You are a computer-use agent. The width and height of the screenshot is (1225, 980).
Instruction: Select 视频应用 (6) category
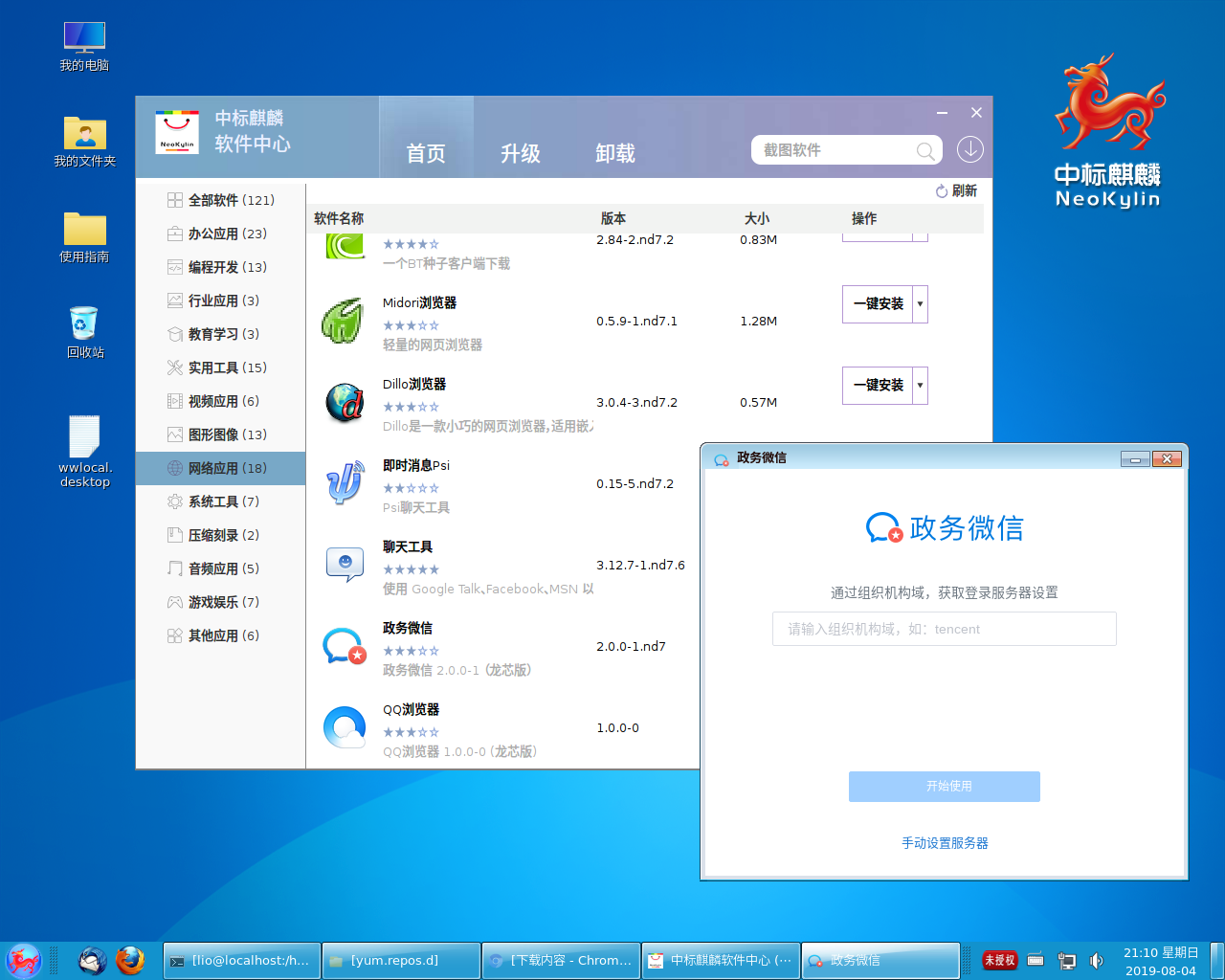[221, 401]
